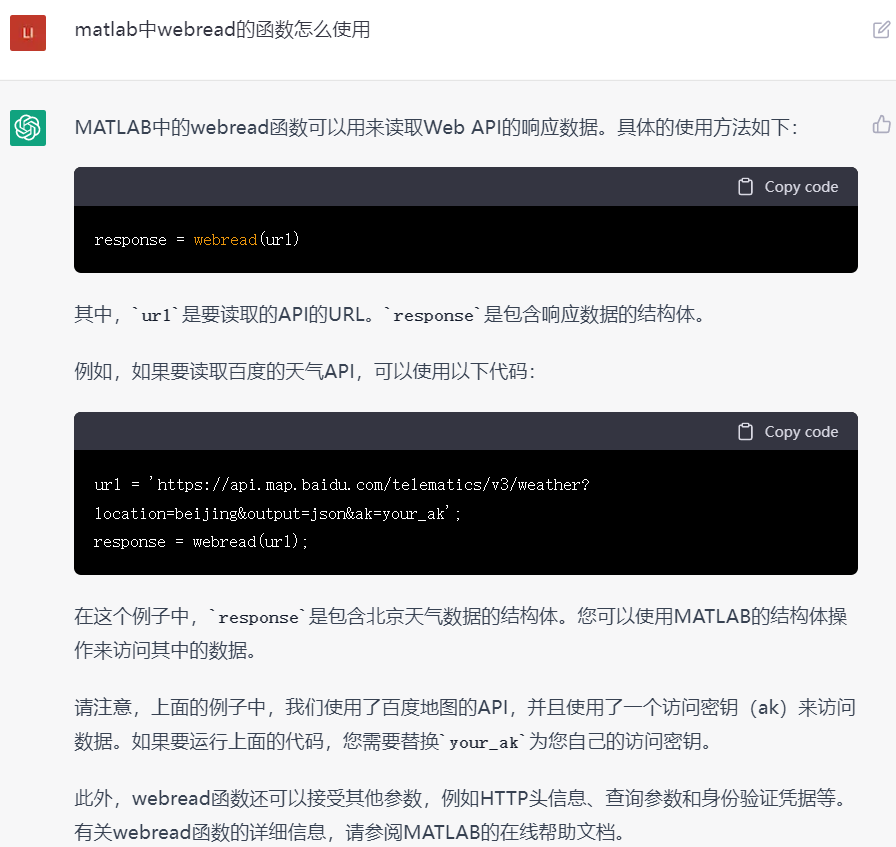Screen dimensions: 896x847
Task: Click the sentence beginning 'MATLAB中的webread函数'
Action: pyautogui.click(x=436, y=127)
